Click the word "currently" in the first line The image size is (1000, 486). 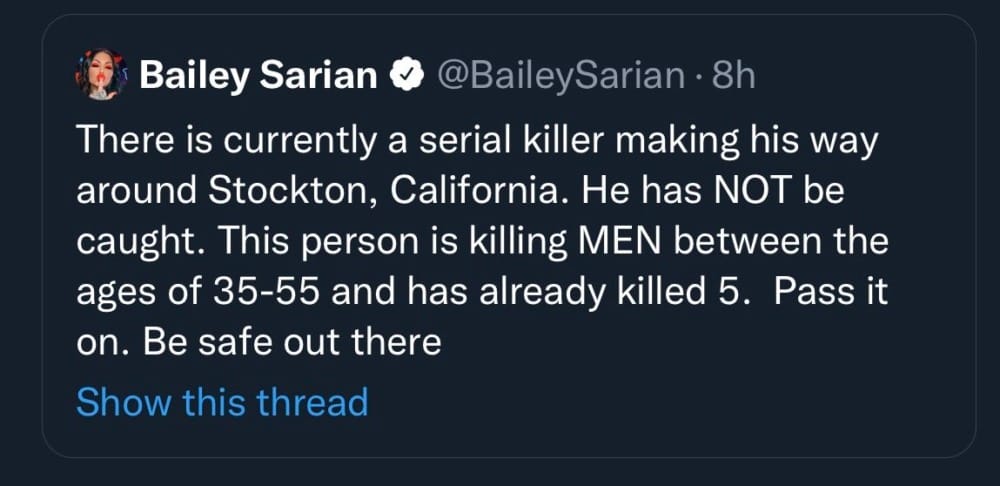click(x=303, y=139)
